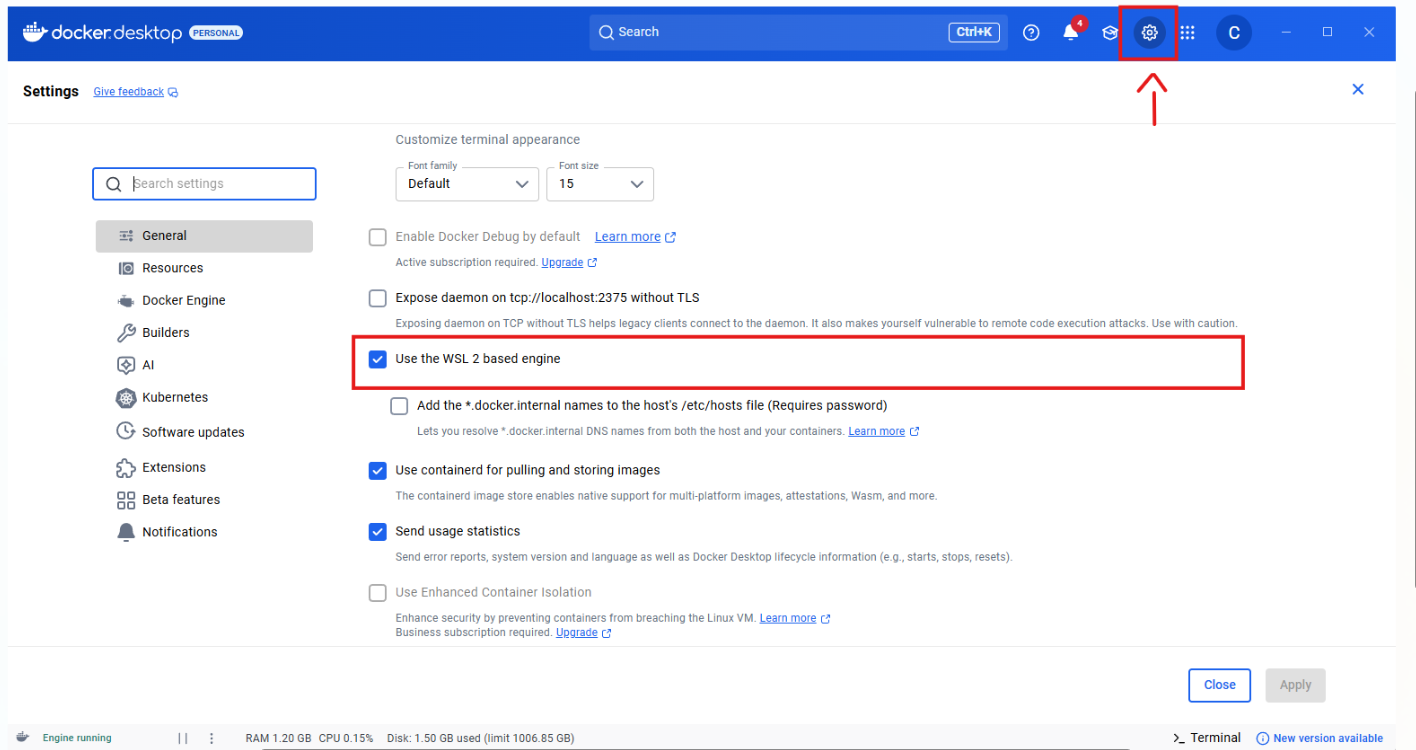
Task: Open the user account avatar C
Action: 1234,33
